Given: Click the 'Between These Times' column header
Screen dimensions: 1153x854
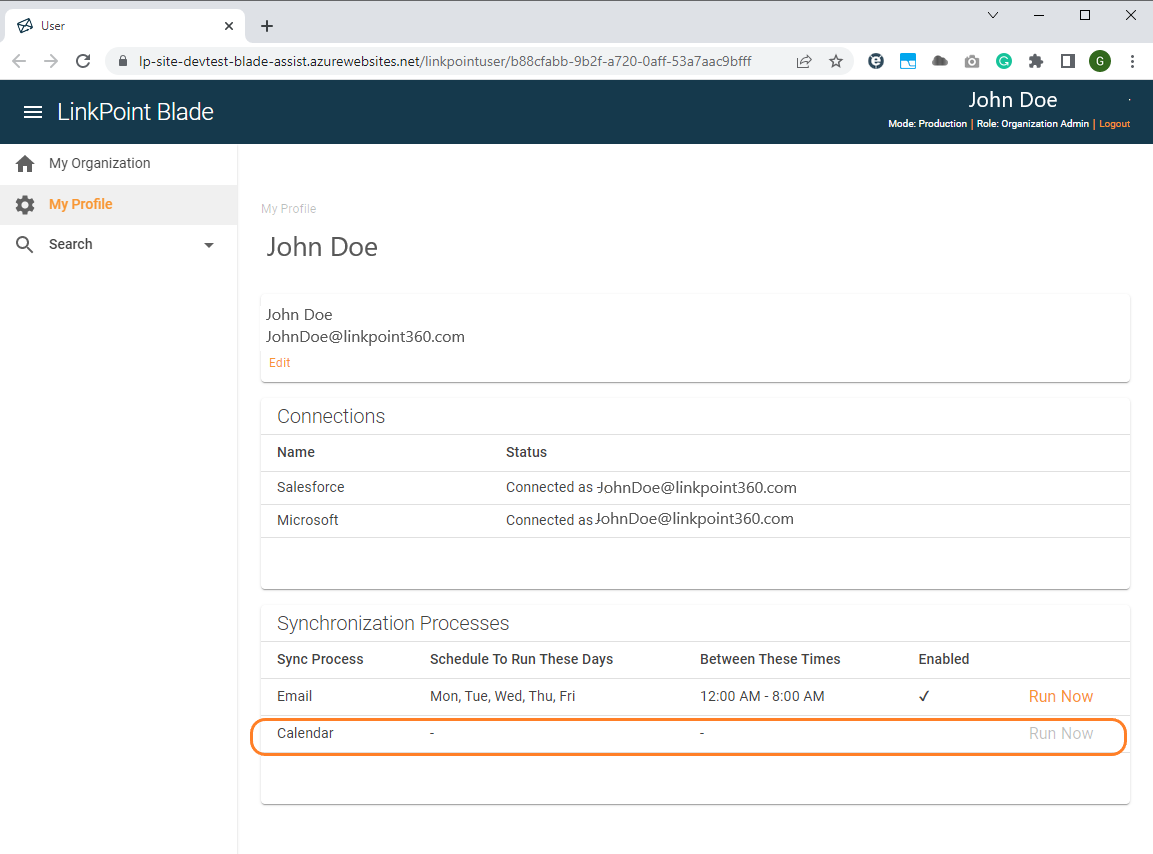Looking at the screenshot, I should pos(770,659).
